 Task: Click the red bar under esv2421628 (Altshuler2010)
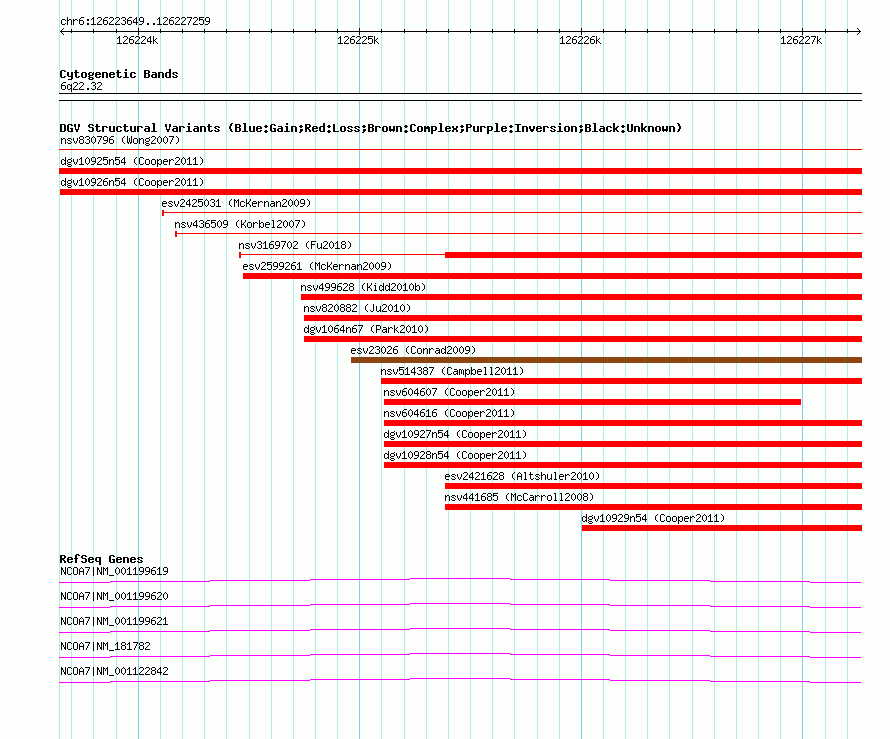(653, 486)
